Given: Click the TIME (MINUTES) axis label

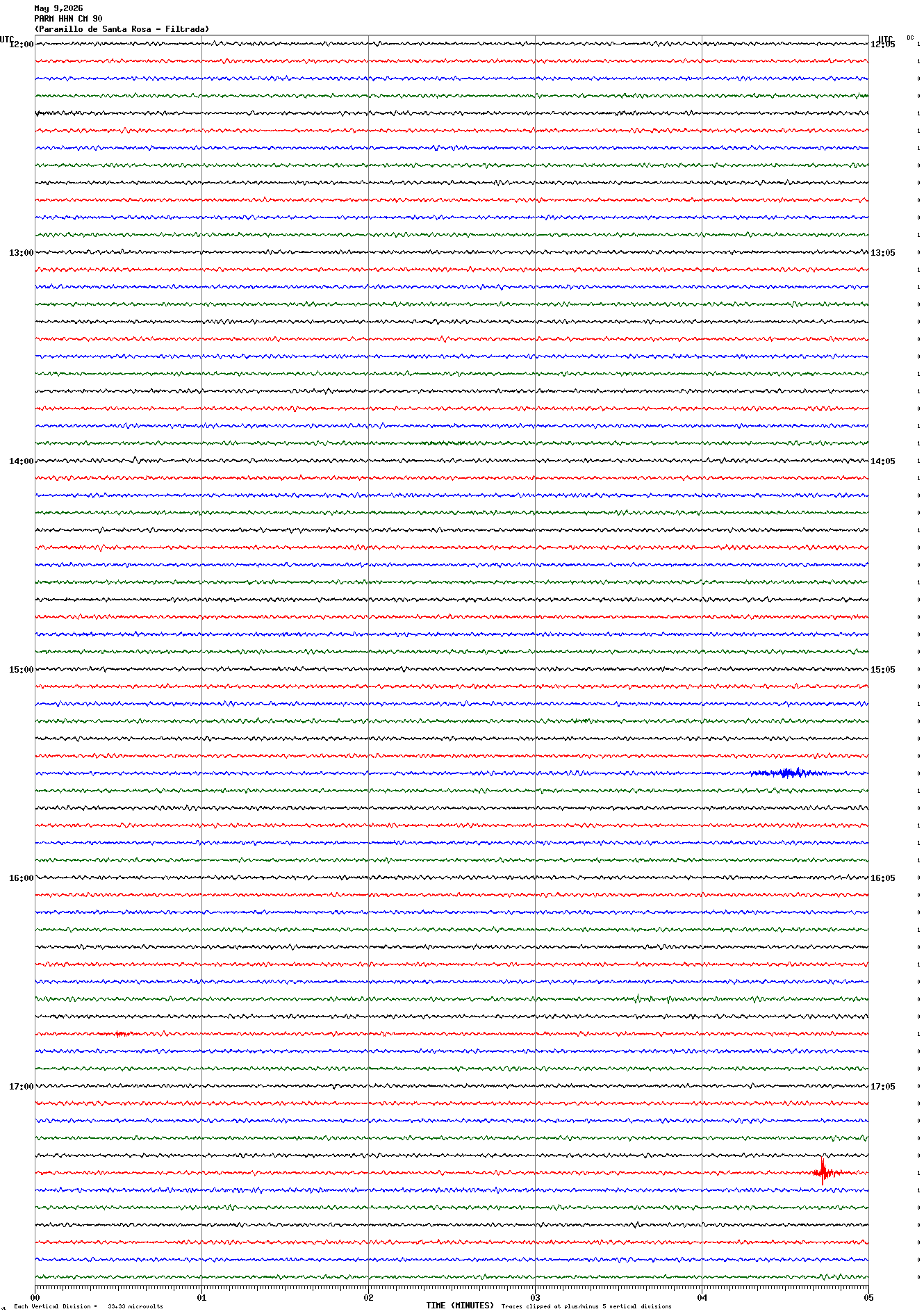Looking at the screenshot, I should point(460,1306).
